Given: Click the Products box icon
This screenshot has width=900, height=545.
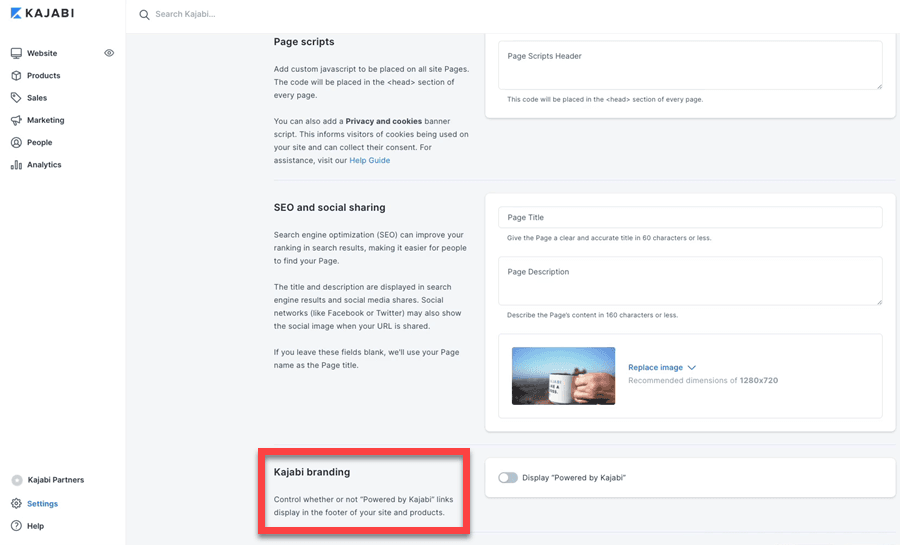Looking at the screenshot, I should (x=16, y=76).
